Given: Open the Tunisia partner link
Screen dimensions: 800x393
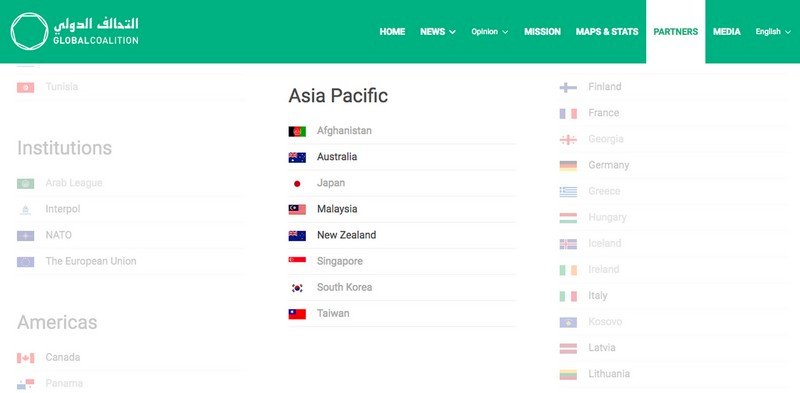Looking at the screenshot, I should 62,87.
